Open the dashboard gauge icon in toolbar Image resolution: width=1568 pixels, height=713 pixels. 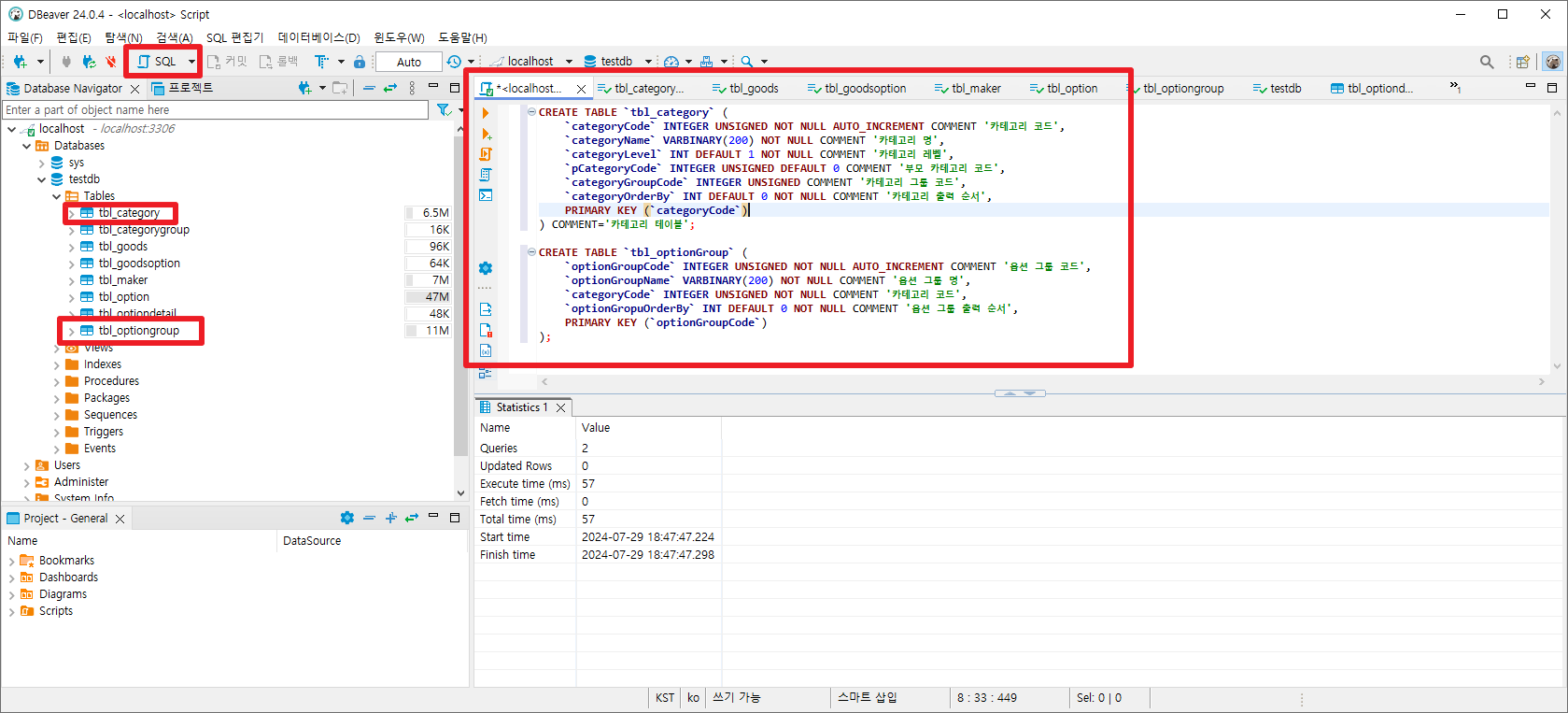[x=671, y=62]
